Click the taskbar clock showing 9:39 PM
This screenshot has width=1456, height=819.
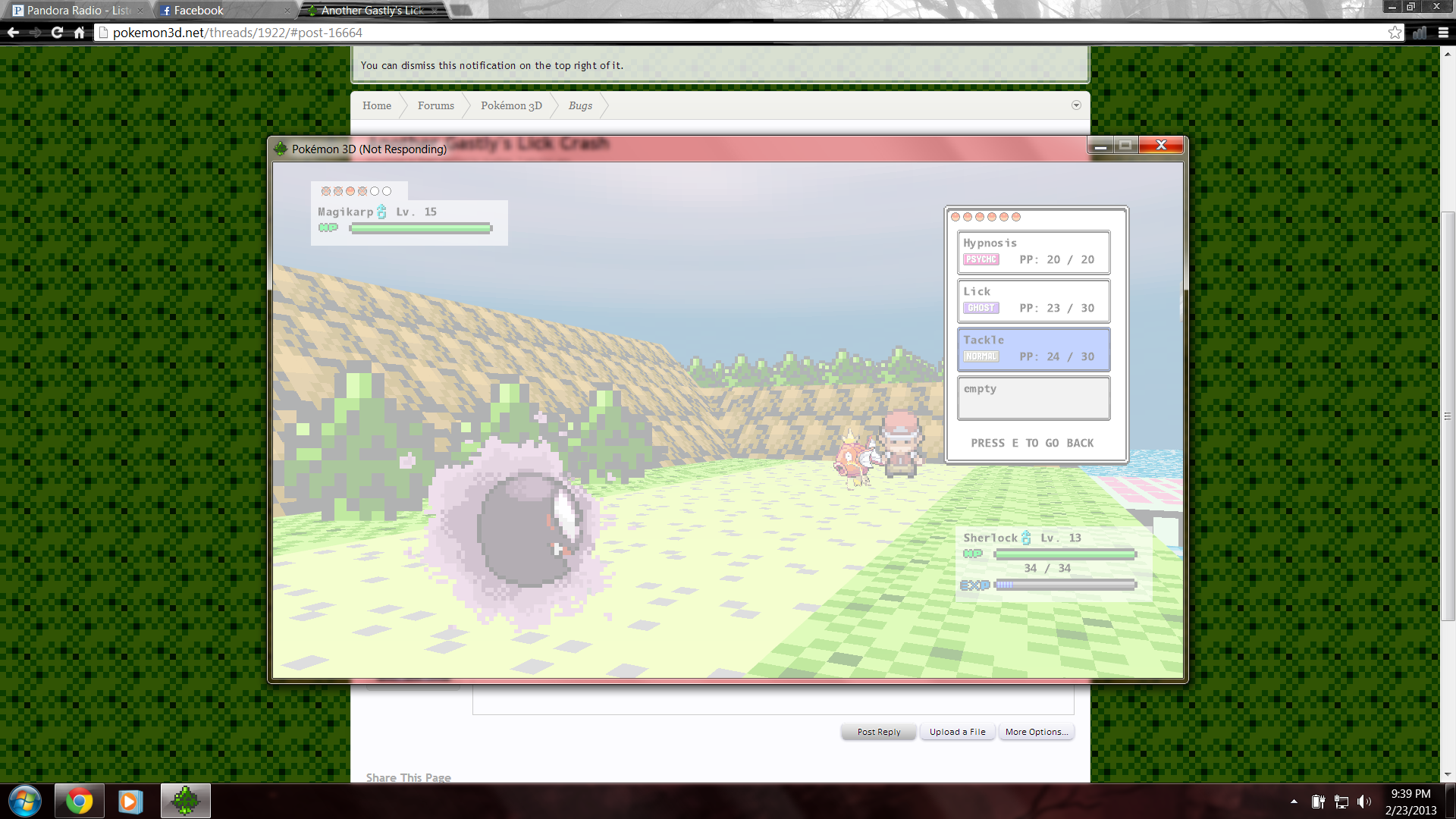point(1410,802)
